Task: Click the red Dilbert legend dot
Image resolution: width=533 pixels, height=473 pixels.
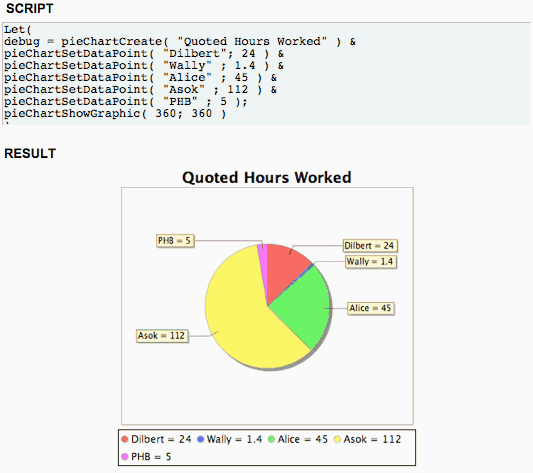Action: (124, 439)
